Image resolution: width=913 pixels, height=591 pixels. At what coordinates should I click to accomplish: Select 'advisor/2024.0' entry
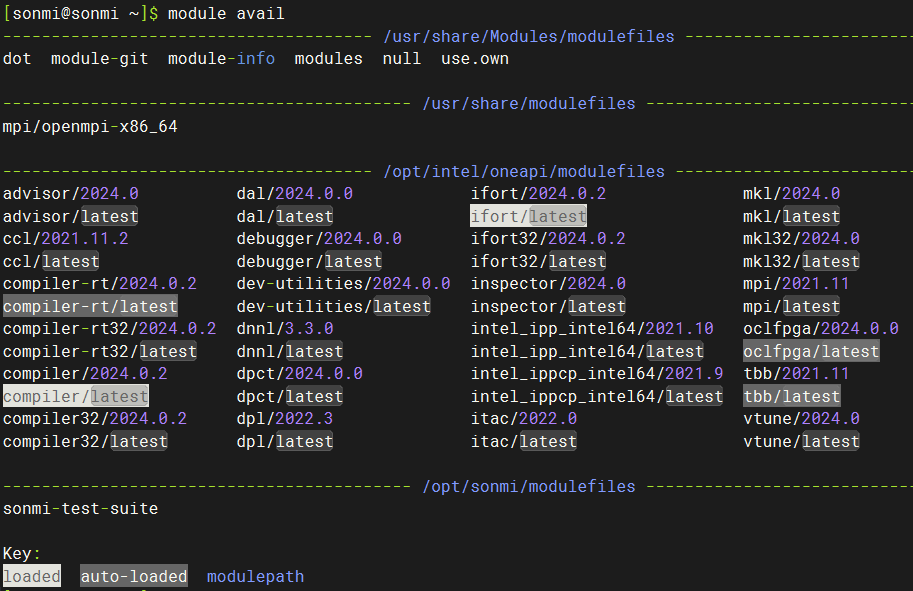coord(70,193)
